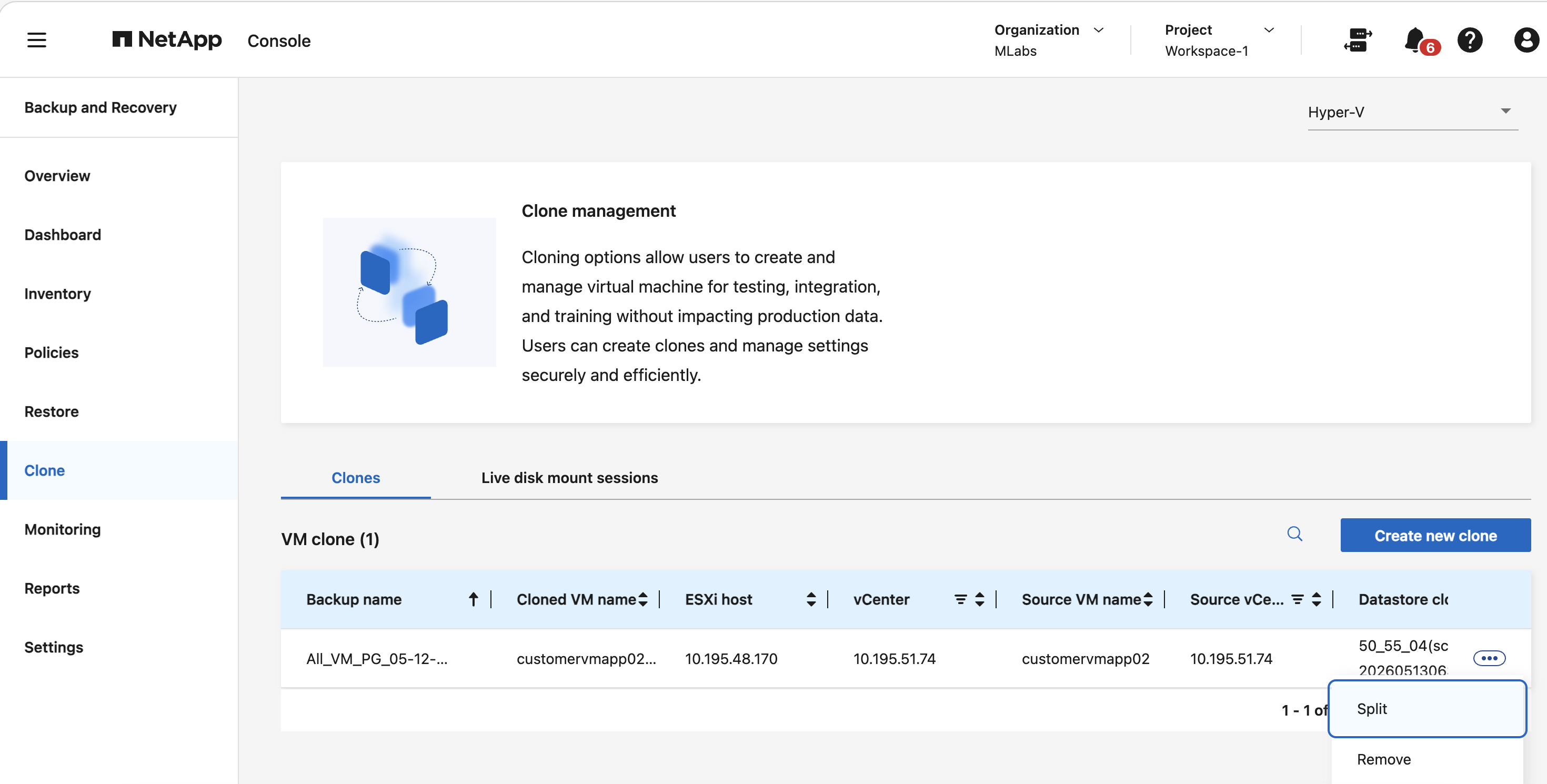This screenshot has width=1547, height=784.
Task: Click the NetApp logo
Action: point(167,39)
